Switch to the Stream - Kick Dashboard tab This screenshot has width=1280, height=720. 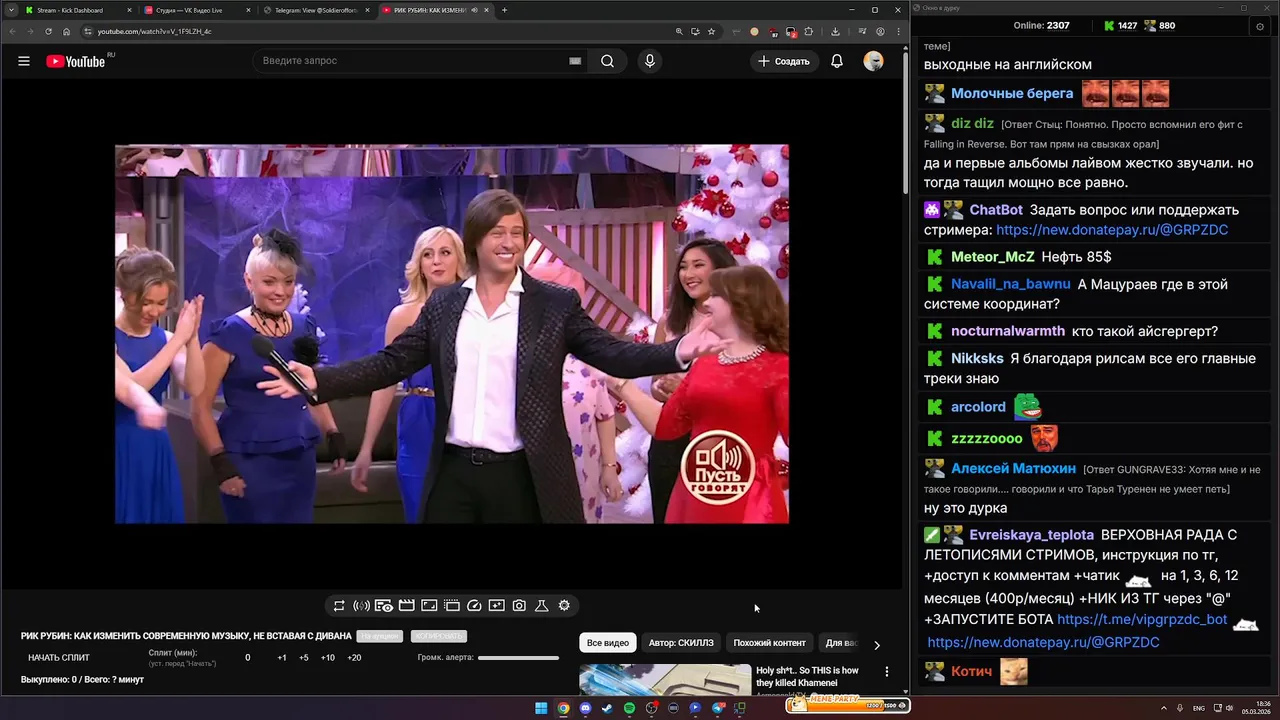coord(78,10)
